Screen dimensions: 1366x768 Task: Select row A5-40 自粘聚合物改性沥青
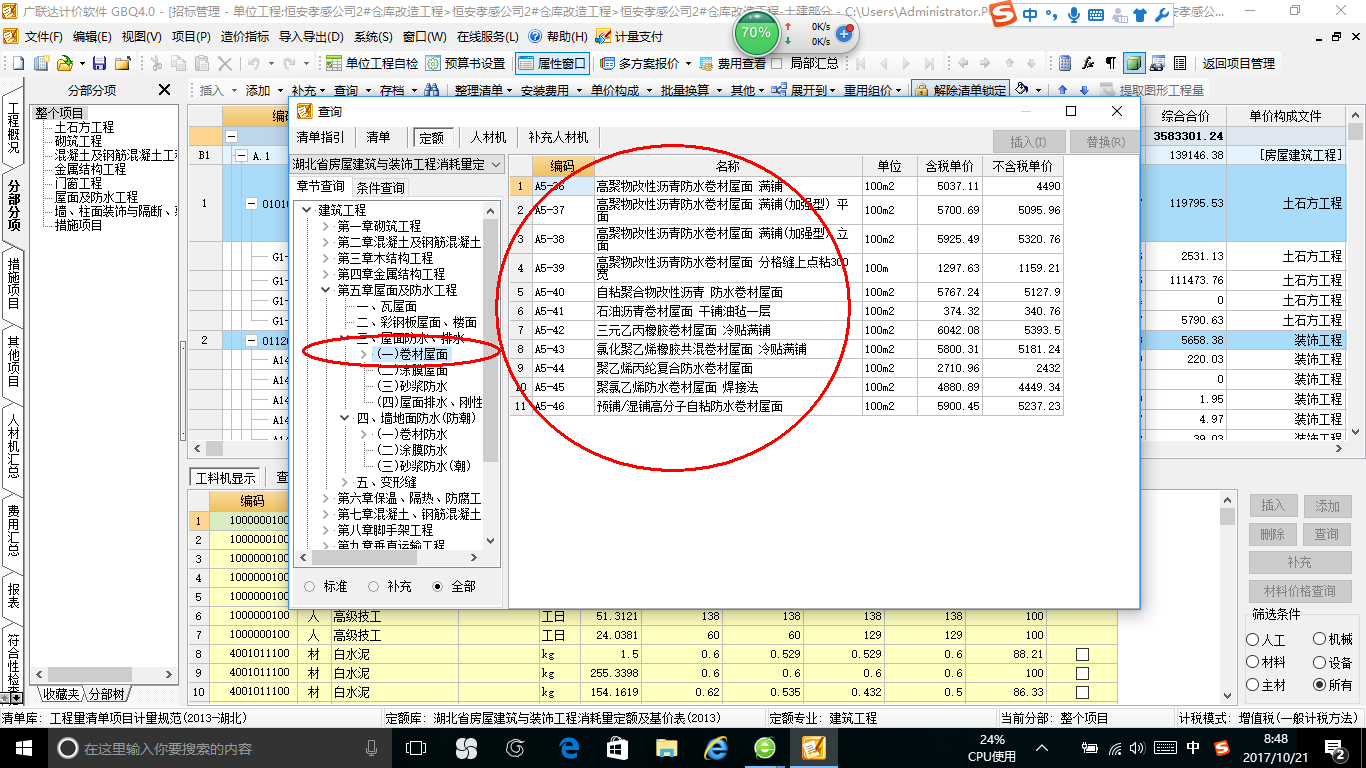(786, 292)
